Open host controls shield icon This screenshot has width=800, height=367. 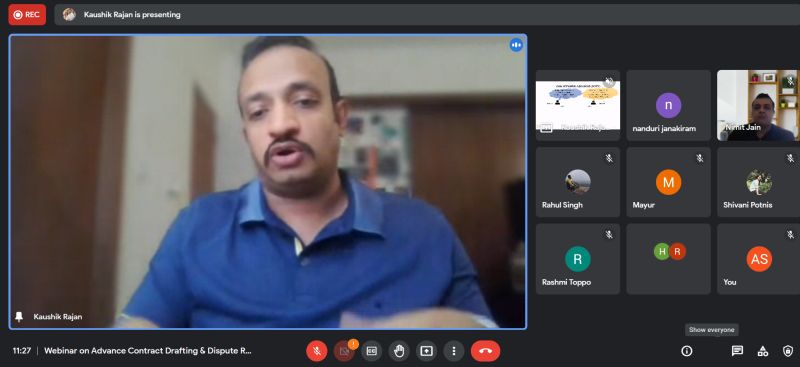click(788, 351)
